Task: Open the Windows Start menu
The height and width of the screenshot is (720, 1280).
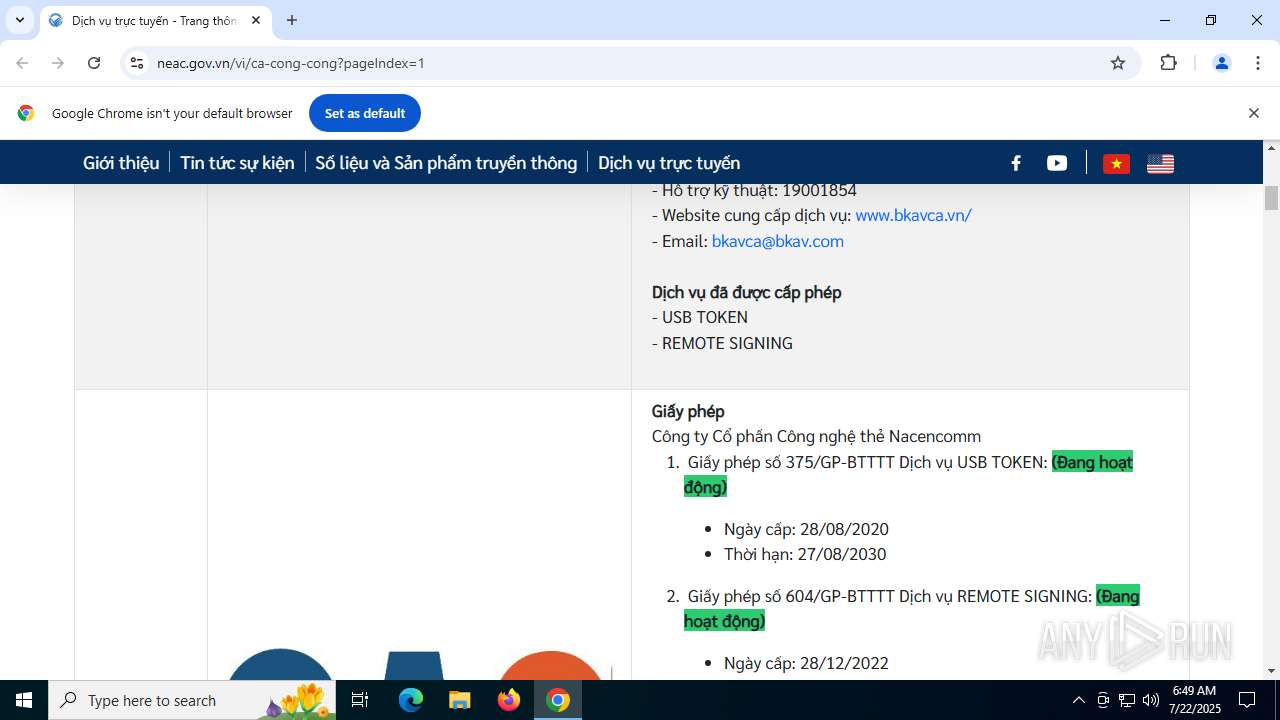Action: (24, 700)
